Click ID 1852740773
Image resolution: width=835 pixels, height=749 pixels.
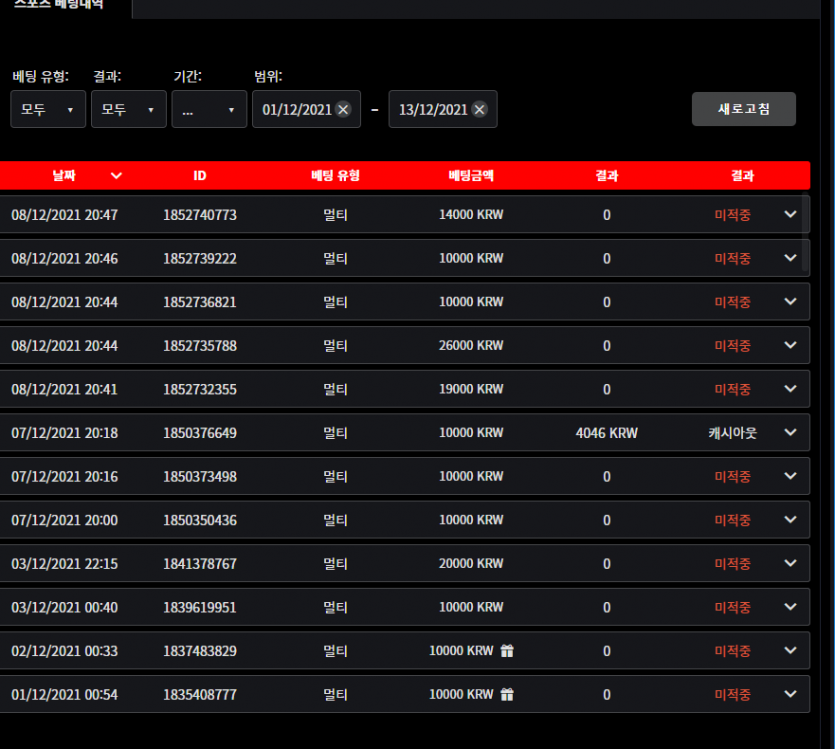200,215
